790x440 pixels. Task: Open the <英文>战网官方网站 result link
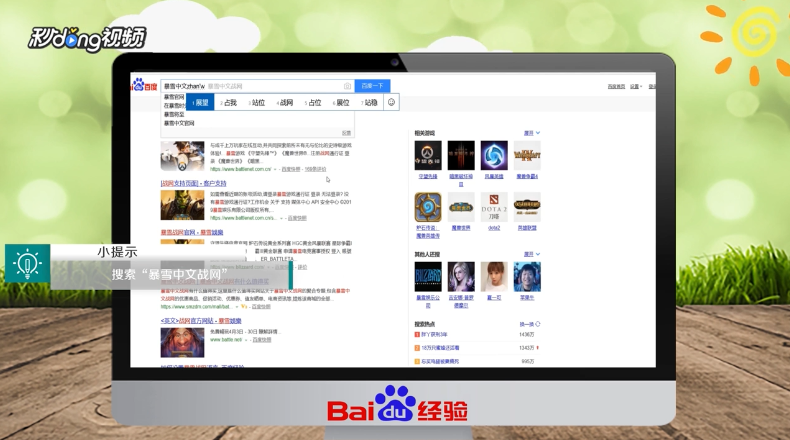coord(201,321)
